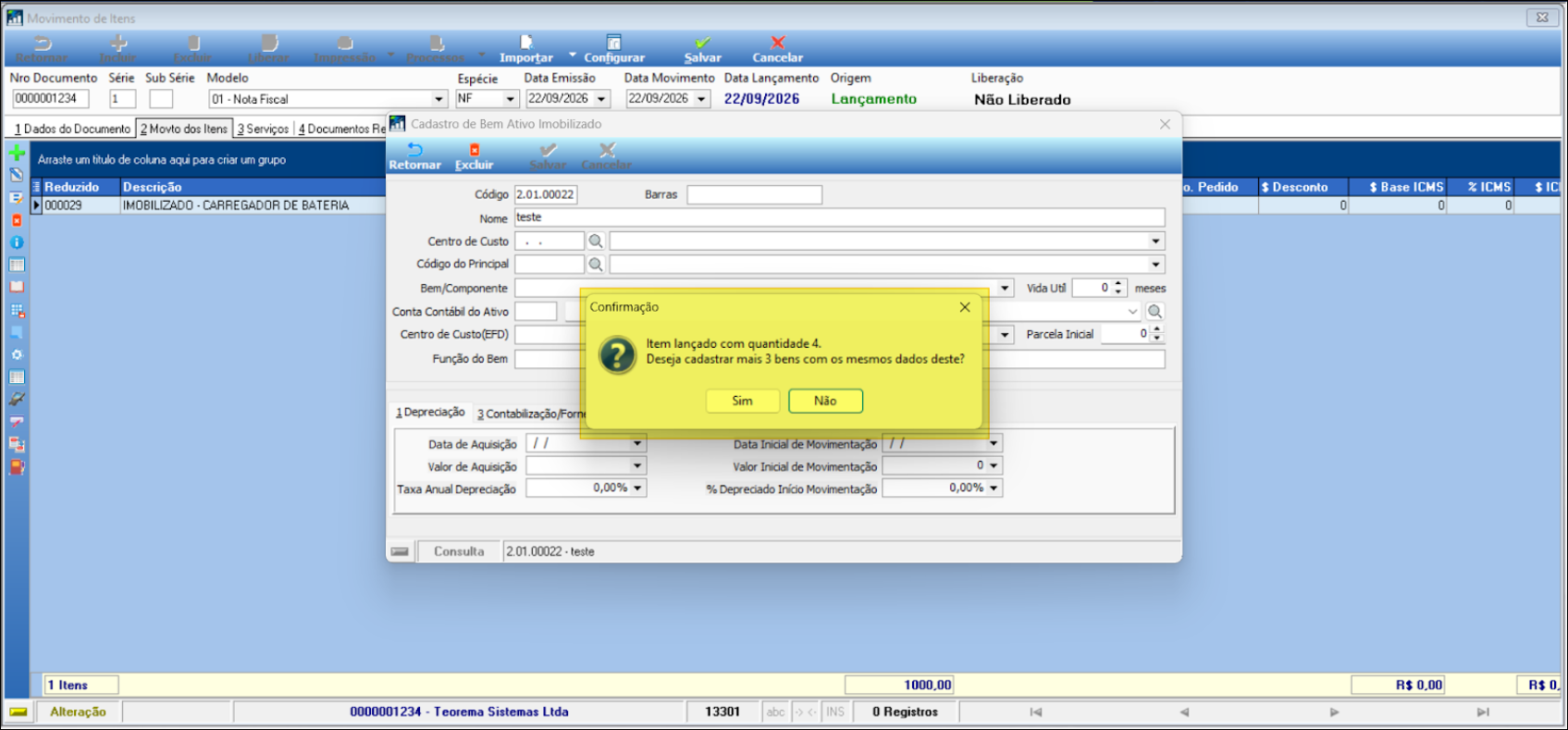1568x730 pixels.
Task: Open the Espécie NF dropdown
Action: [510, 99]
